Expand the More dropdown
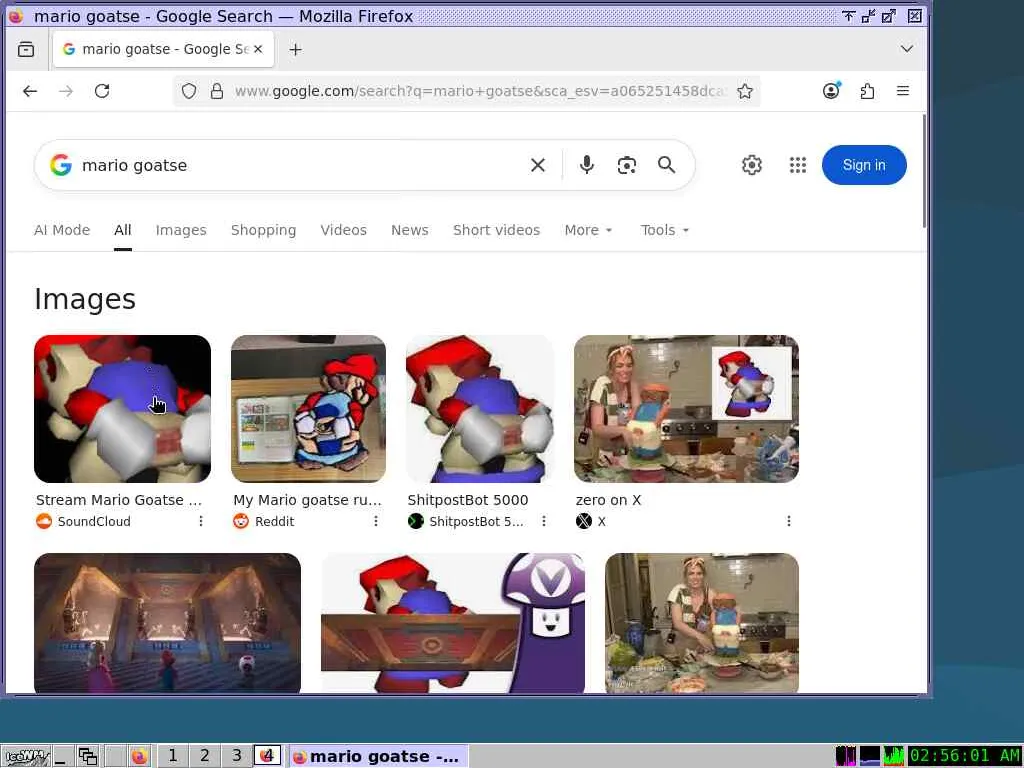The height and width of the screenshot is (768, 1024). click(x=588, y=230)
